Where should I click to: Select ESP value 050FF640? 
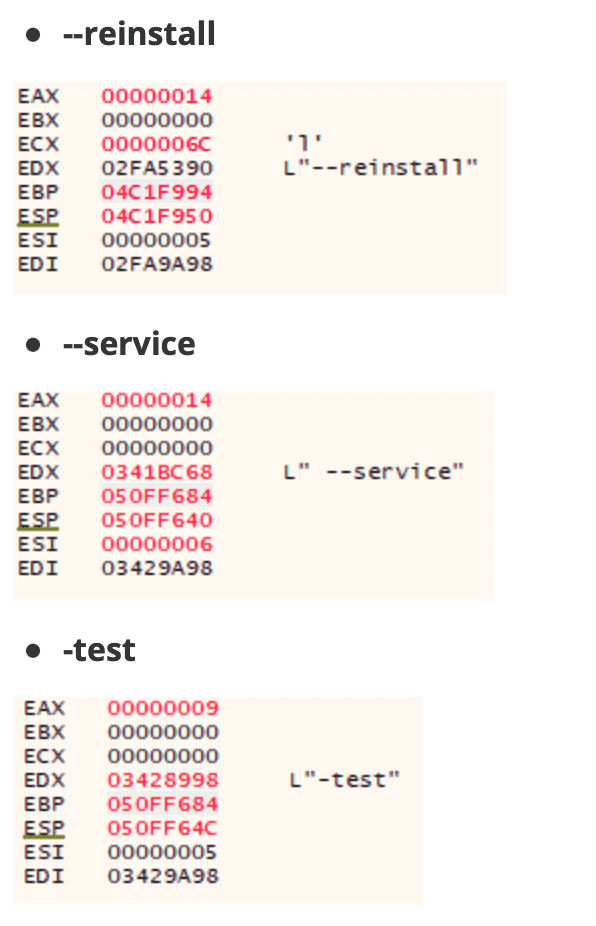point(157,520)
